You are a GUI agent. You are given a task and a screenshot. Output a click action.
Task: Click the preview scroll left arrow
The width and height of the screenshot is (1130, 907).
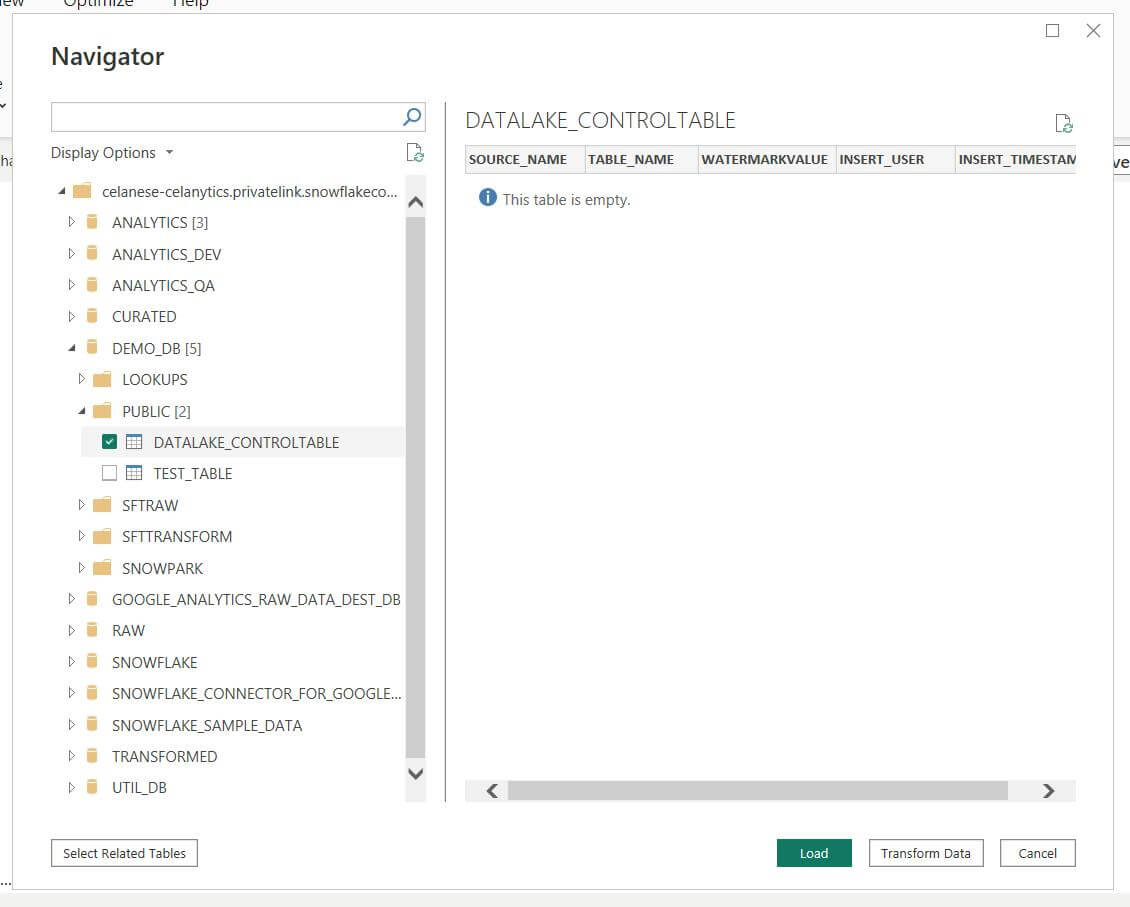click(x=492, y=791)
